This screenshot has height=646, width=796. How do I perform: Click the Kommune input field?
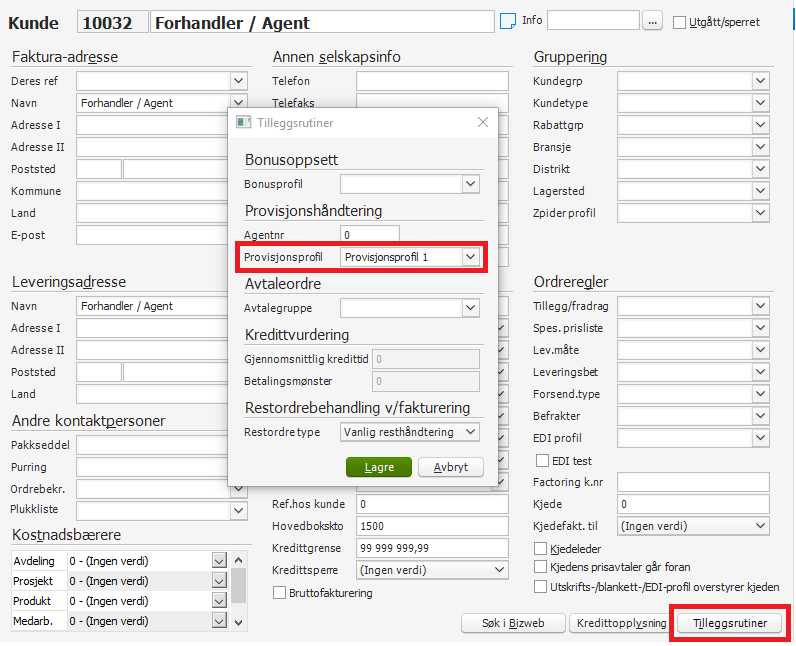(152, 191)
